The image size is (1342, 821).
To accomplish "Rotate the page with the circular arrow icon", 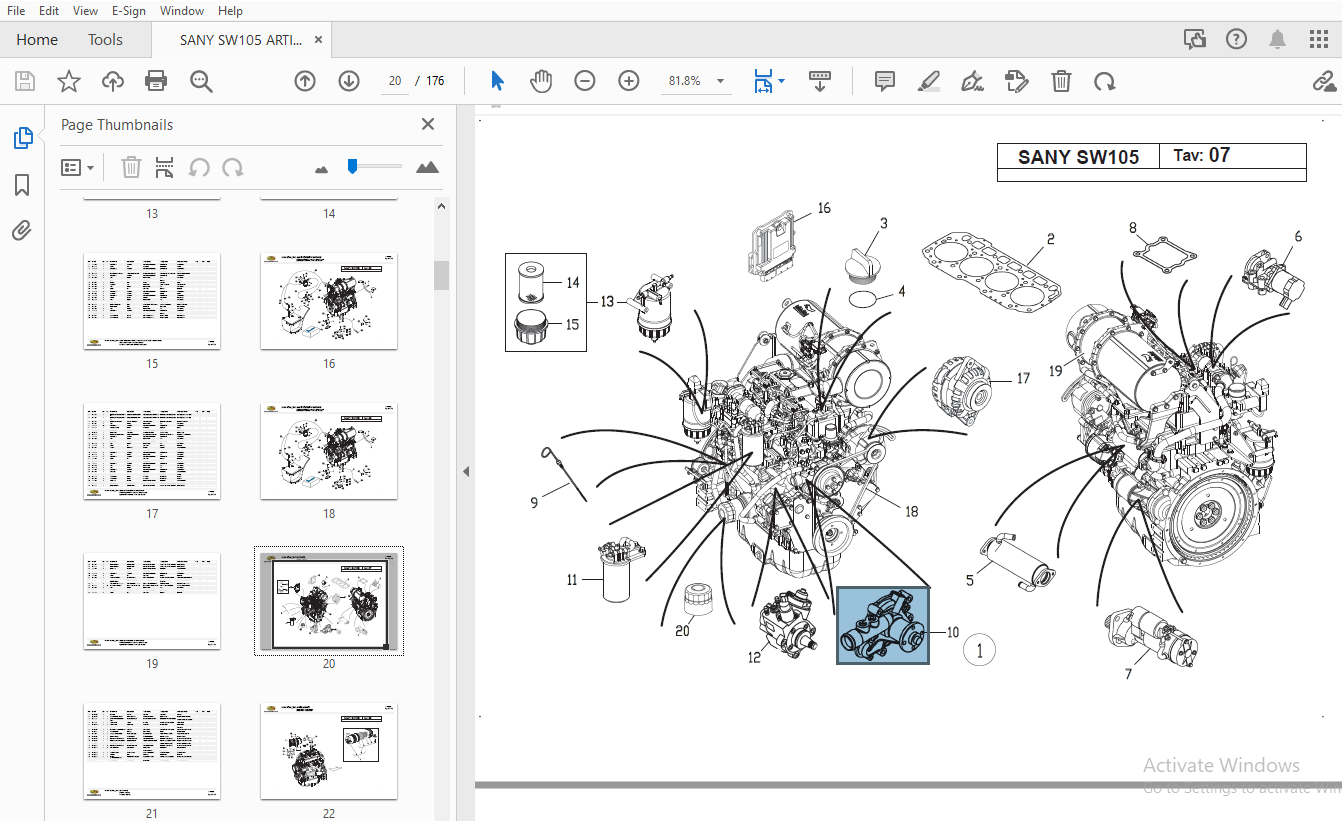I will coord(1105,81).
